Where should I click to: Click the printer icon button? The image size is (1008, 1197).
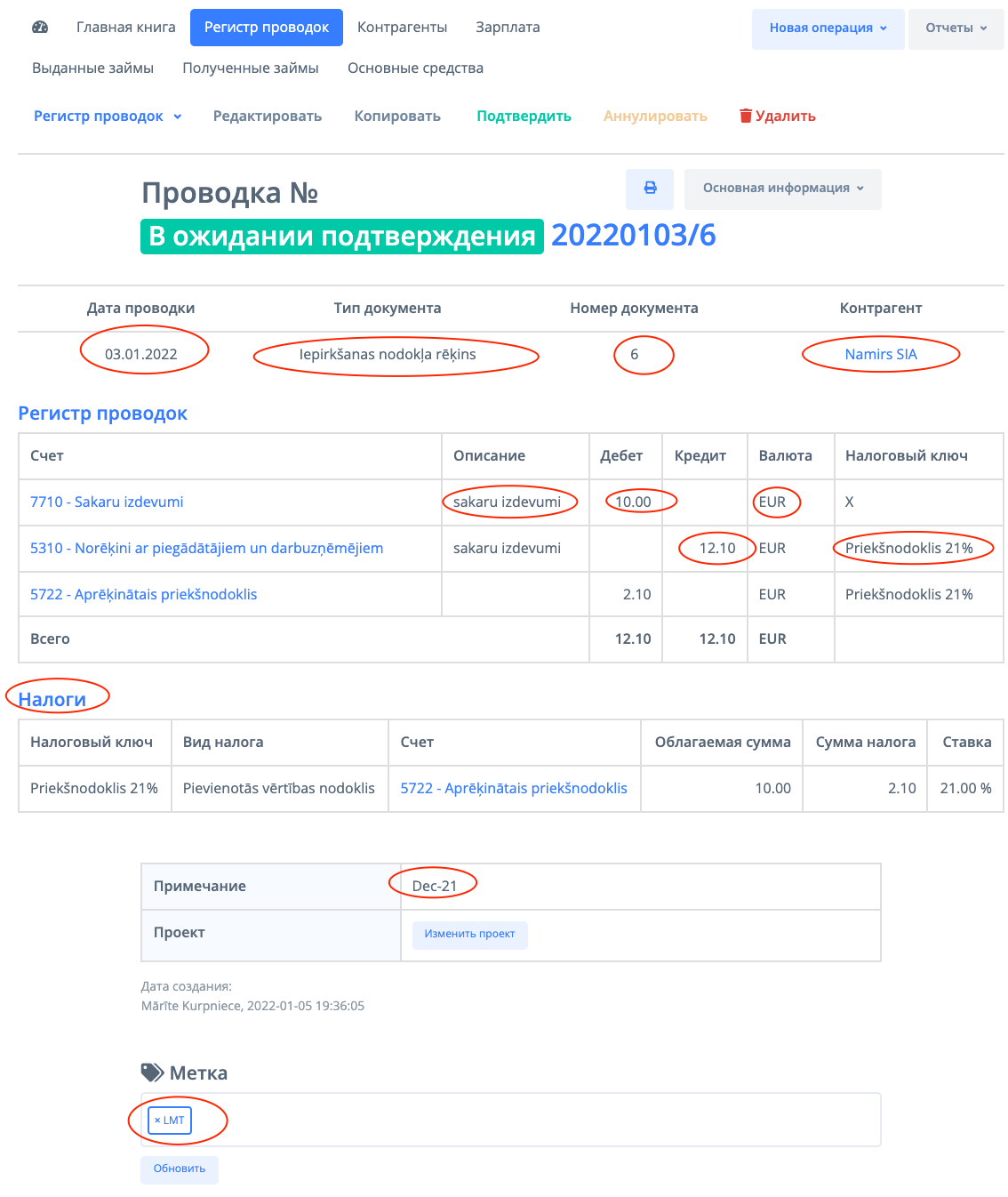650,189
